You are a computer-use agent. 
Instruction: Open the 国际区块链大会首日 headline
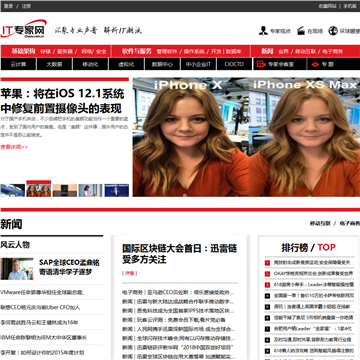tap(180, 254)
